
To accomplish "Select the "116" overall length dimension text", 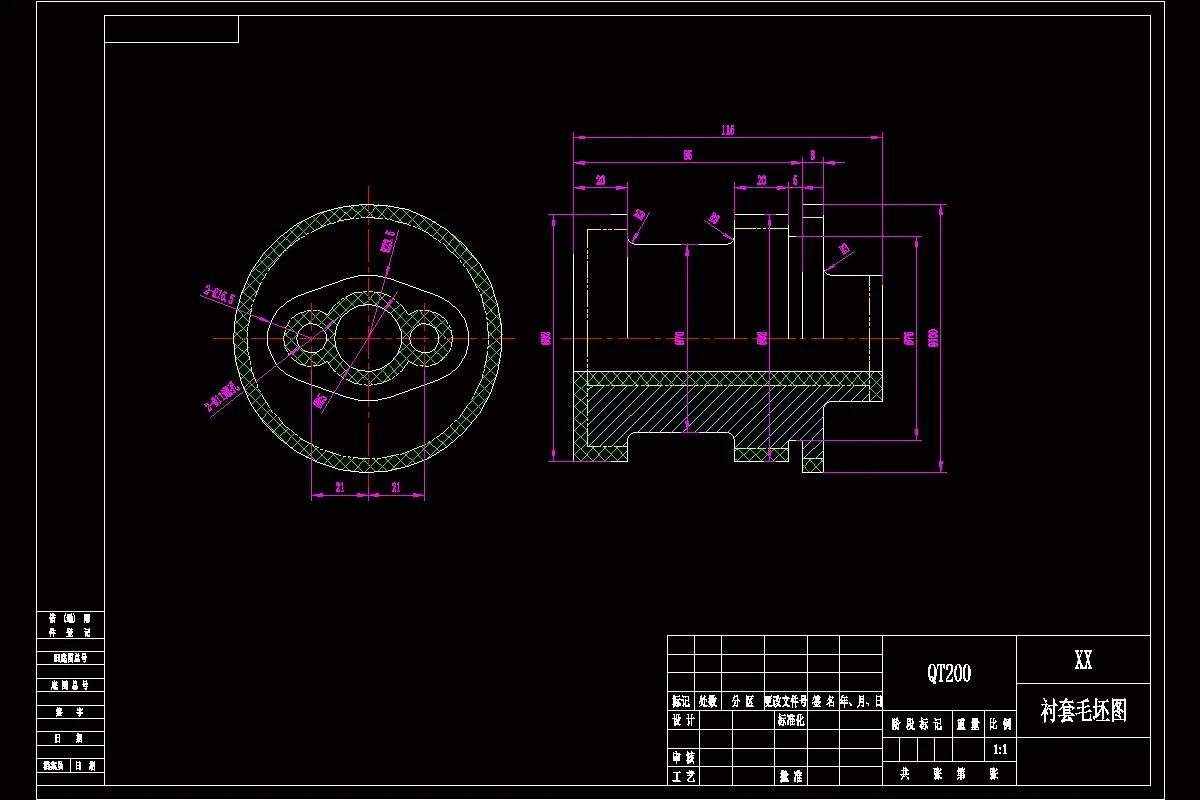I will [x=727, y=130].
